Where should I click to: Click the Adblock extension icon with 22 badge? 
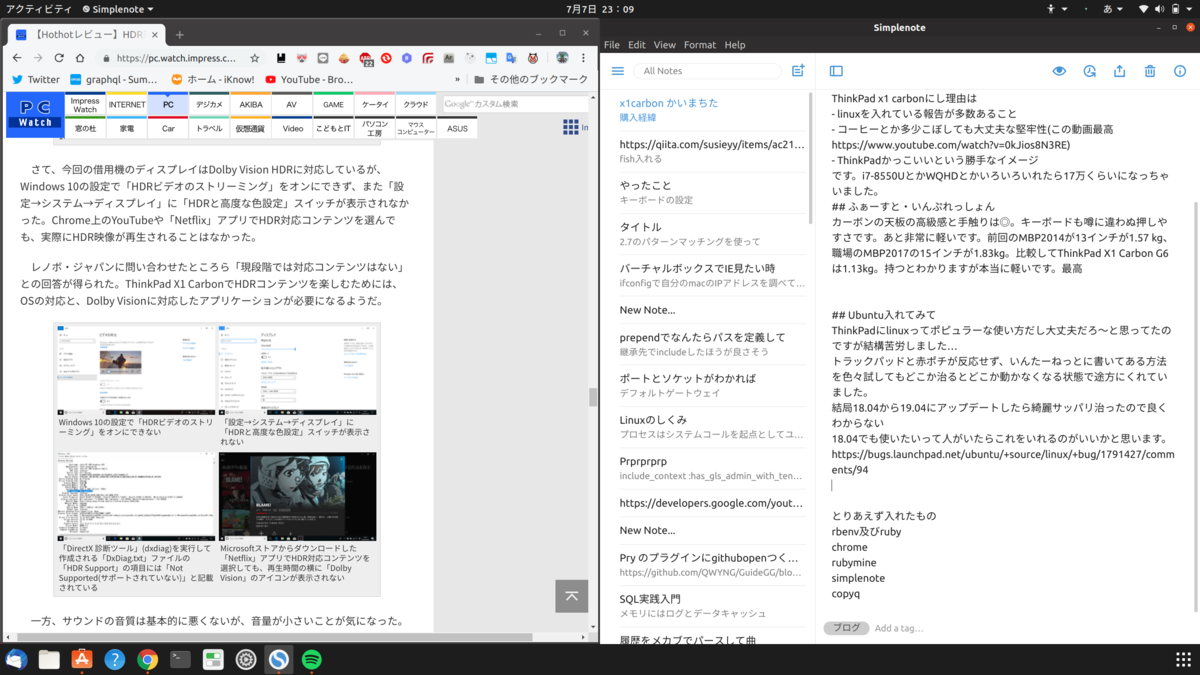coord(366,59)
